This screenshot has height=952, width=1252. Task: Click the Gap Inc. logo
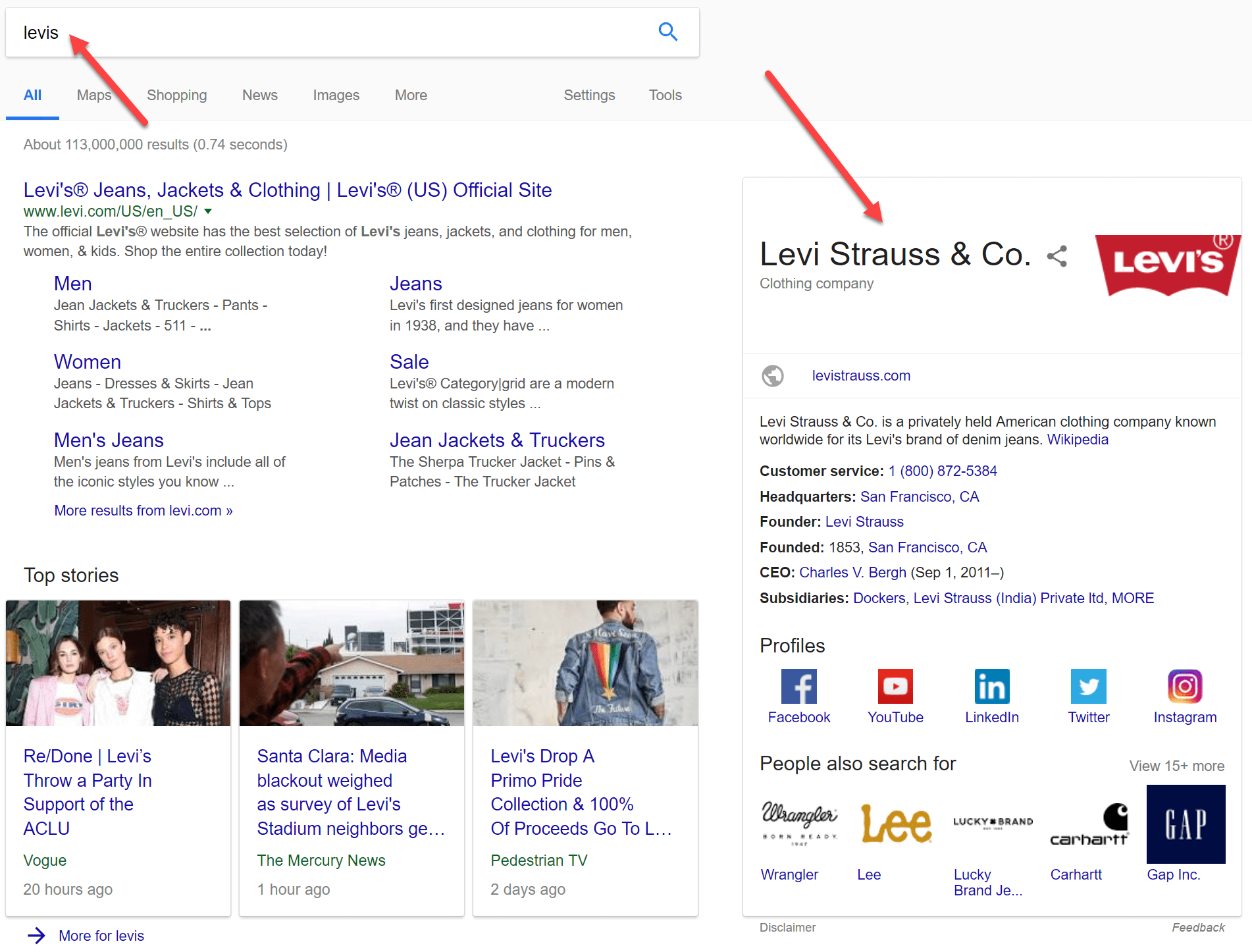point(1186,824)
